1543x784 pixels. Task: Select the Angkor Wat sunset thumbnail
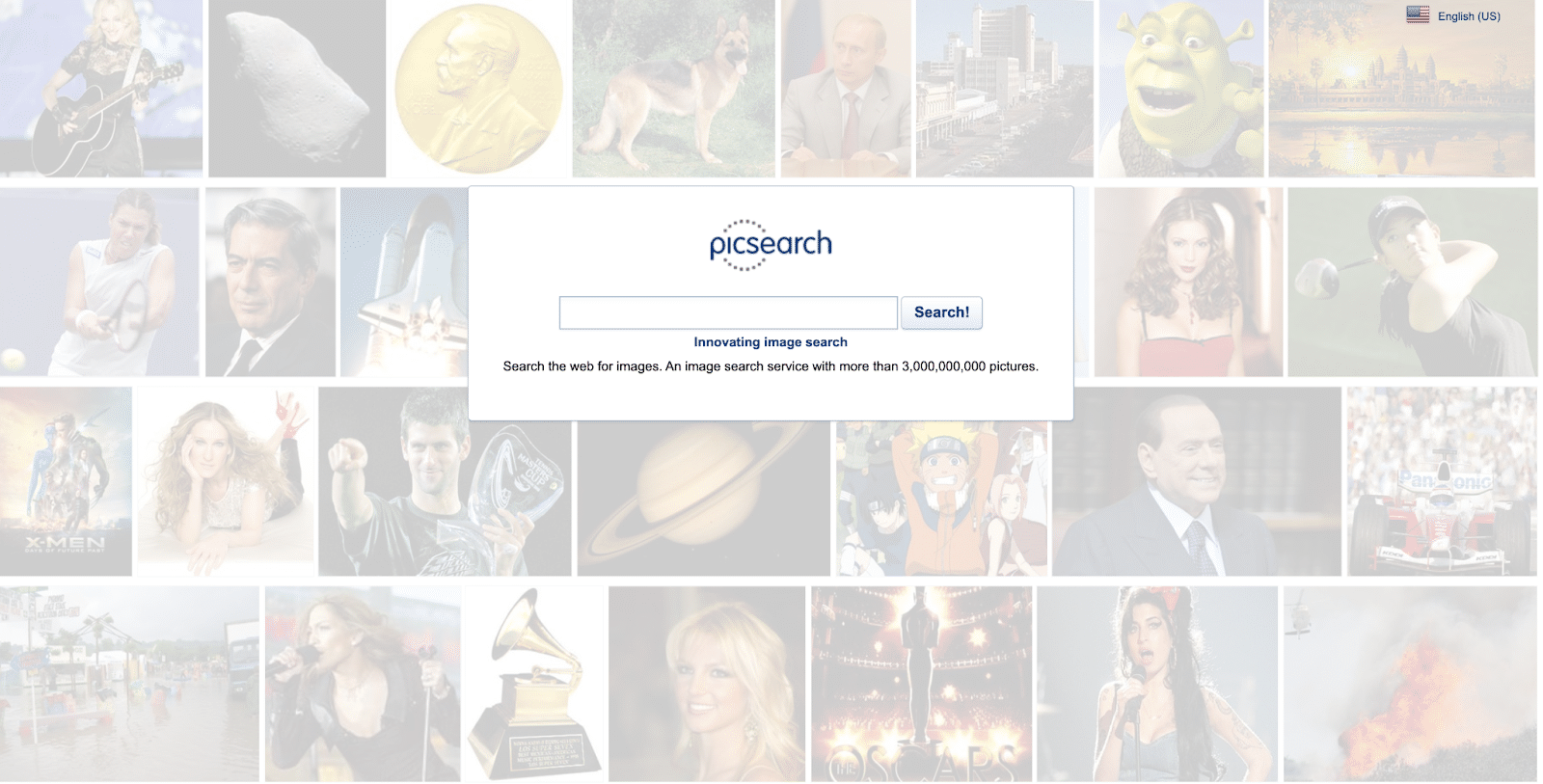(x=1401, y=88)
